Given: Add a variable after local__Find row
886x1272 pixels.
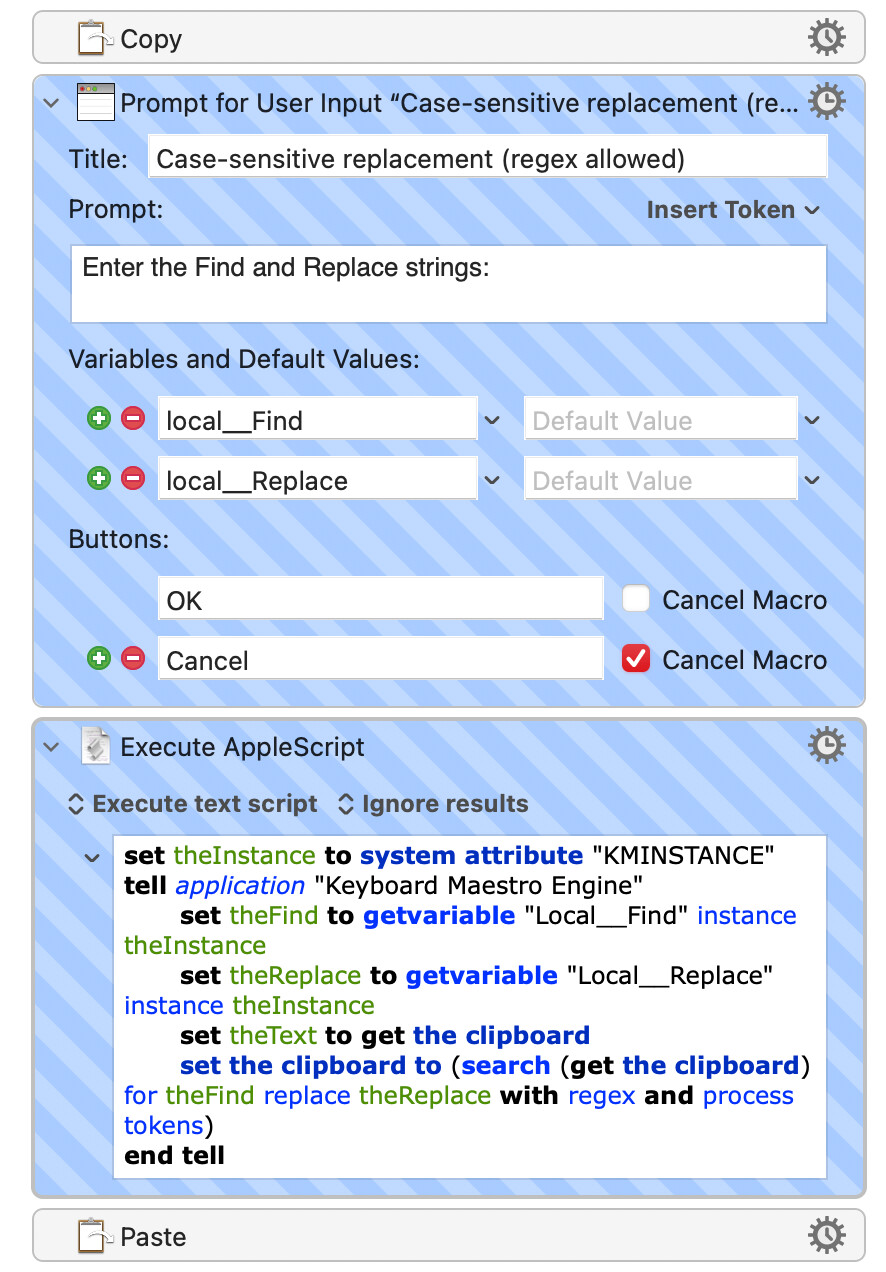Looking at the screenshot, I should point(98,419).
